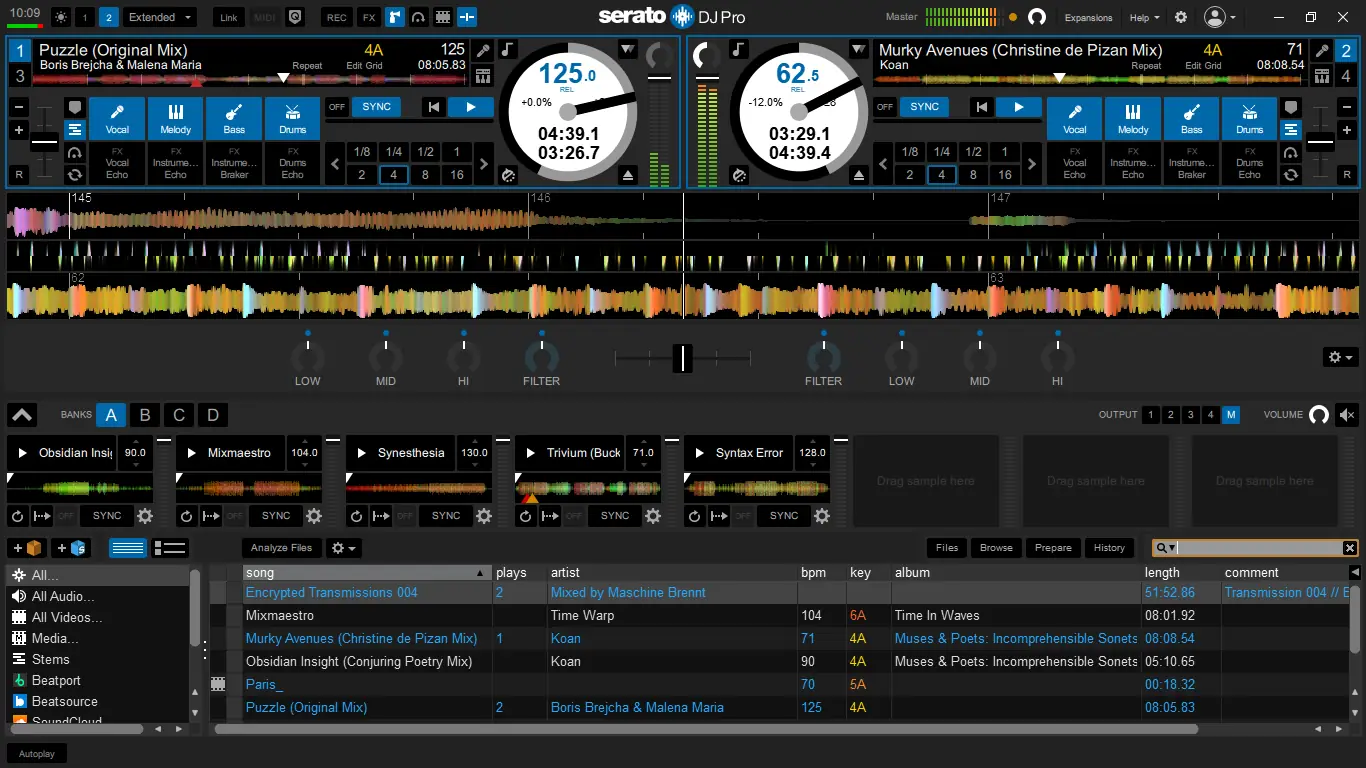
Task: Toggle the Bass stem on the Puzzle deck
Action: pyautogui.click(x=234, y=118)
